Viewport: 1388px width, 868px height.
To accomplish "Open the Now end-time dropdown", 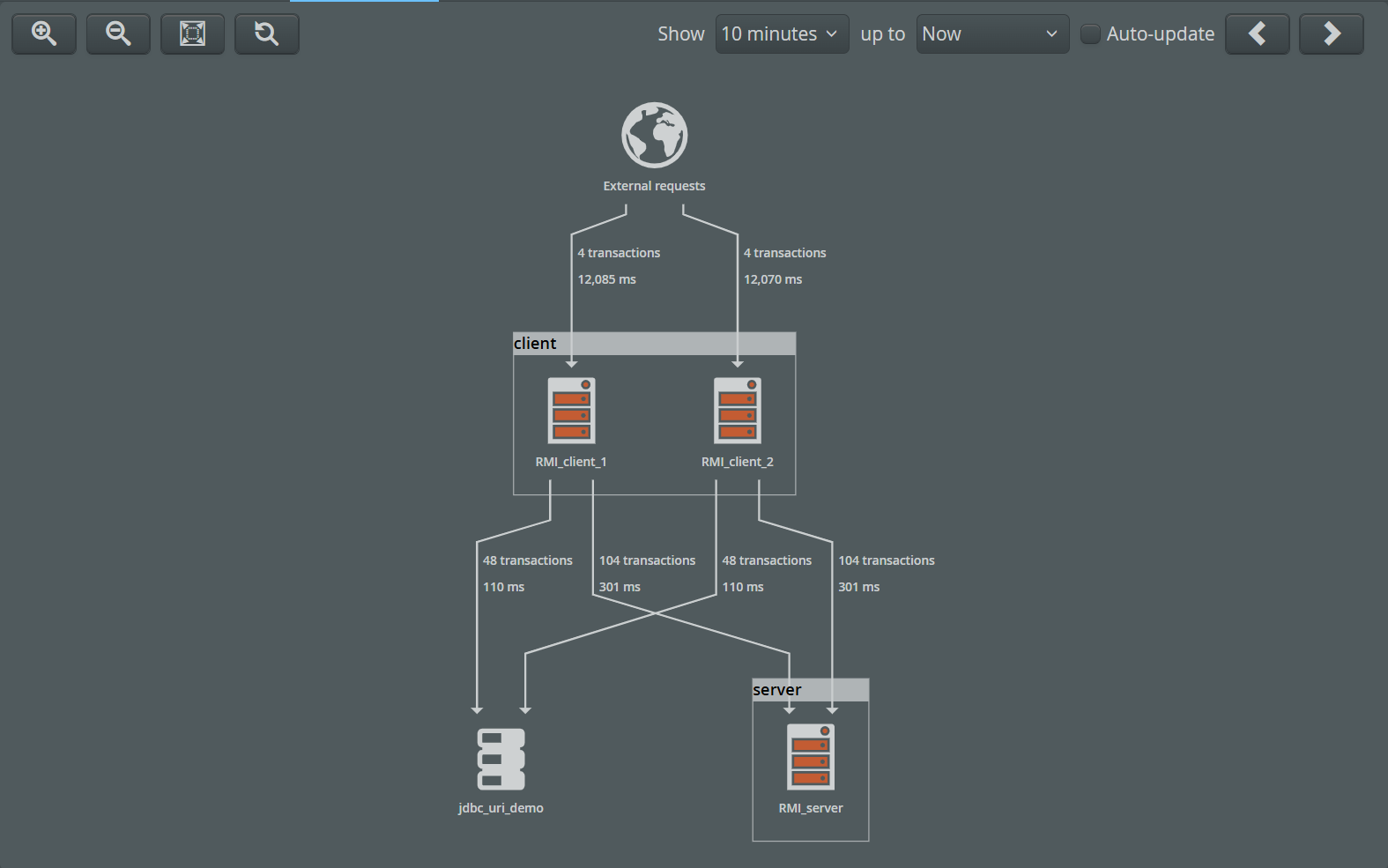I will point(991,34).
